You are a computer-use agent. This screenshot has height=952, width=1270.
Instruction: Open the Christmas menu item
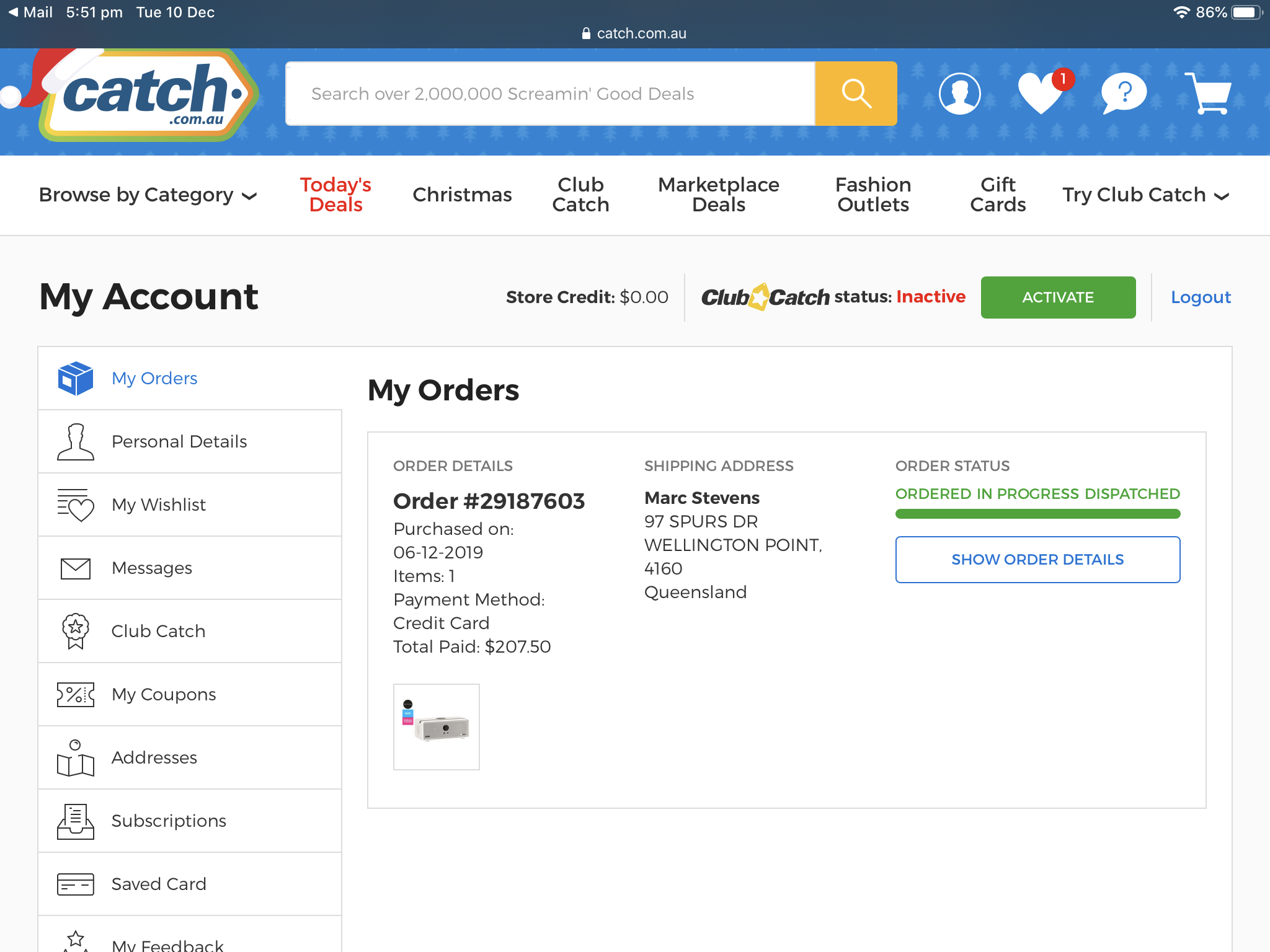(462, 195)
